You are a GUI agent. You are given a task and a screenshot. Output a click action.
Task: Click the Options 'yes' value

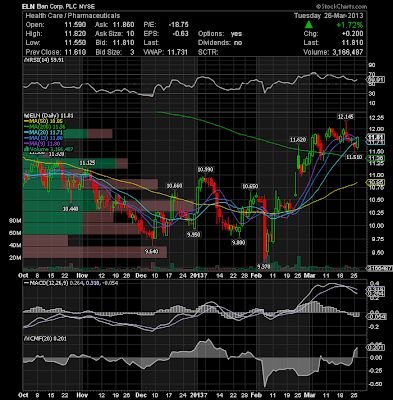(x=236, y=34)
